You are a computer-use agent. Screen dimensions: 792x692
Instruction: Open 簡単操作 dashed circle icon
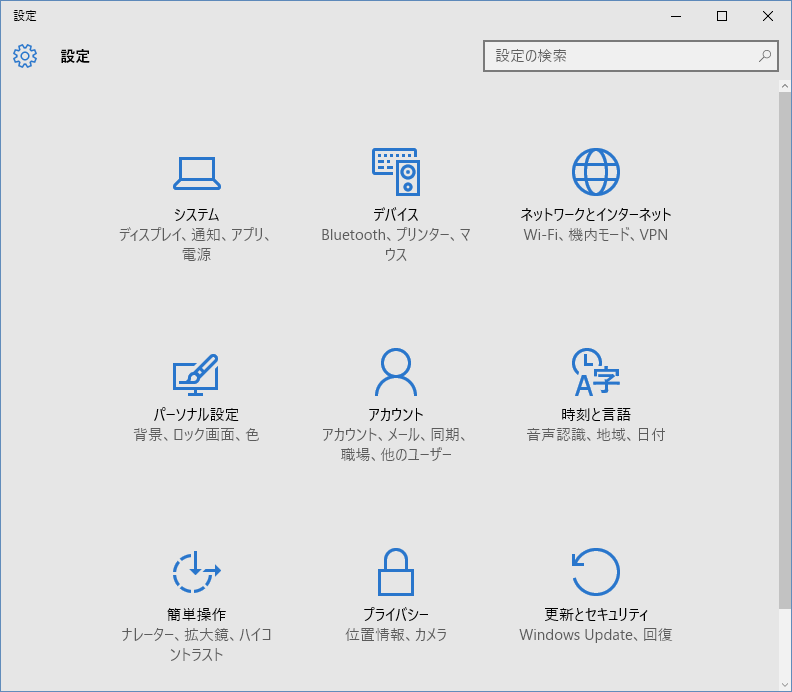click(x=196, y=573)
